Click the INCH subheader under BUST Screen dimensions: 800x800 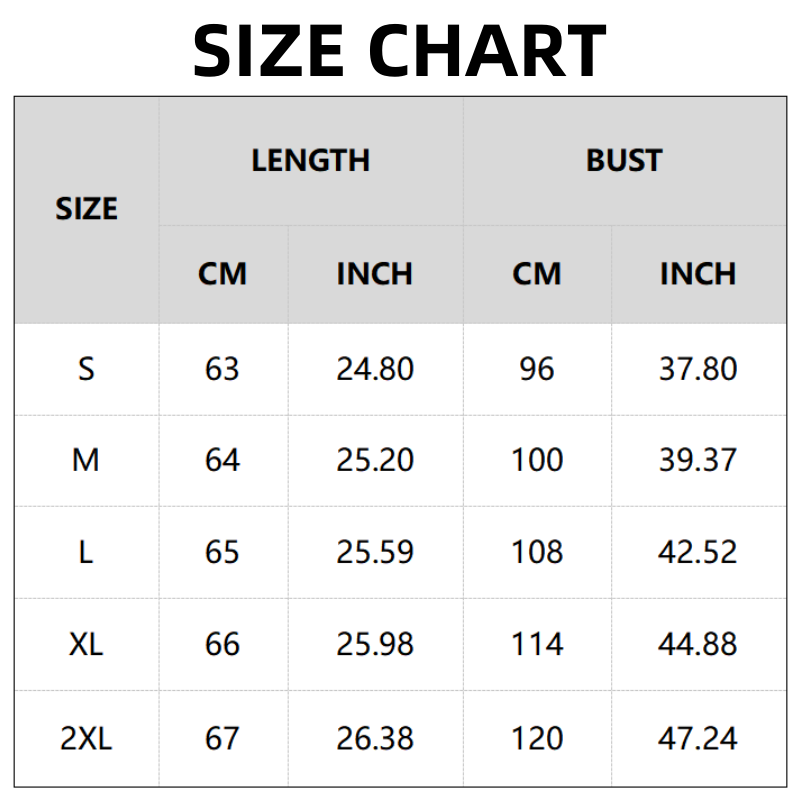click(x=698, y=273)
